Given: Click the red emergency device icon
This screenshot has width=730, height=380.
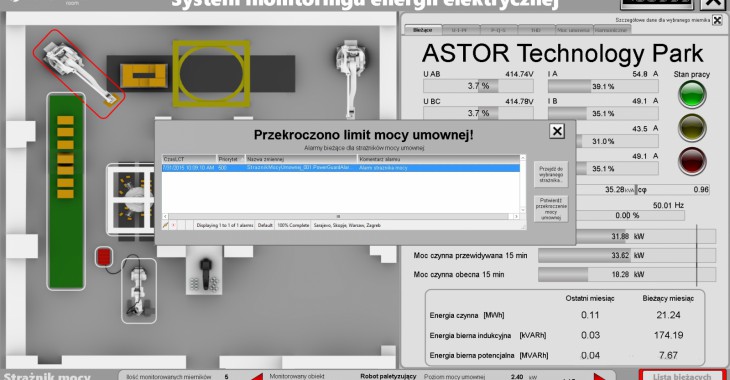Looking at the screenshot, I should point(104,257).
